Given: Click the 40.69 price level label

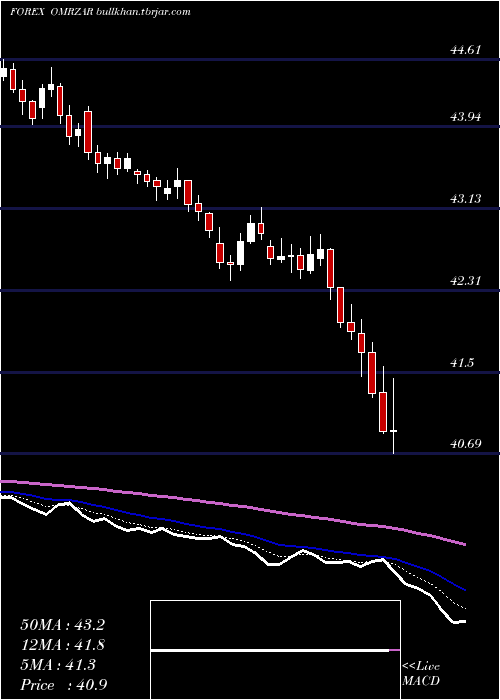Looking at the screenshot, I should point(466,444).
